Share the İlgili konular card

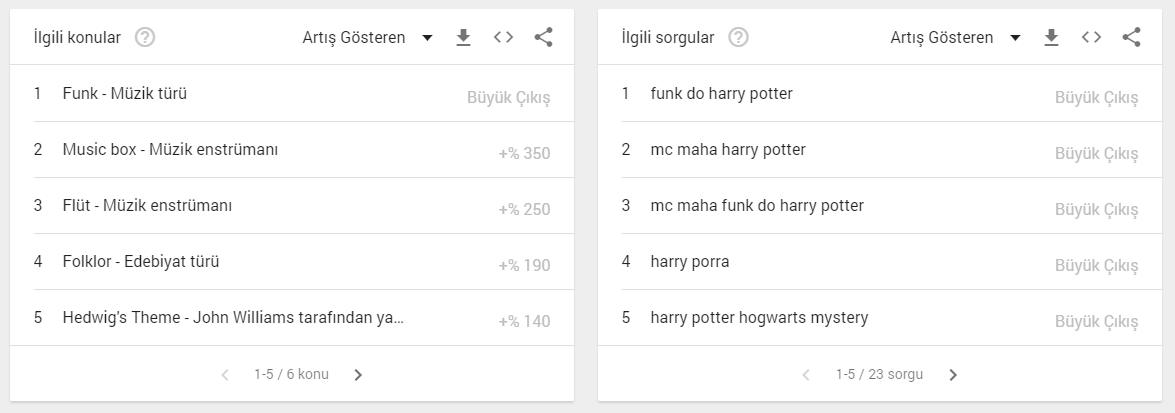pyautogui.click(x=543, y=37)
